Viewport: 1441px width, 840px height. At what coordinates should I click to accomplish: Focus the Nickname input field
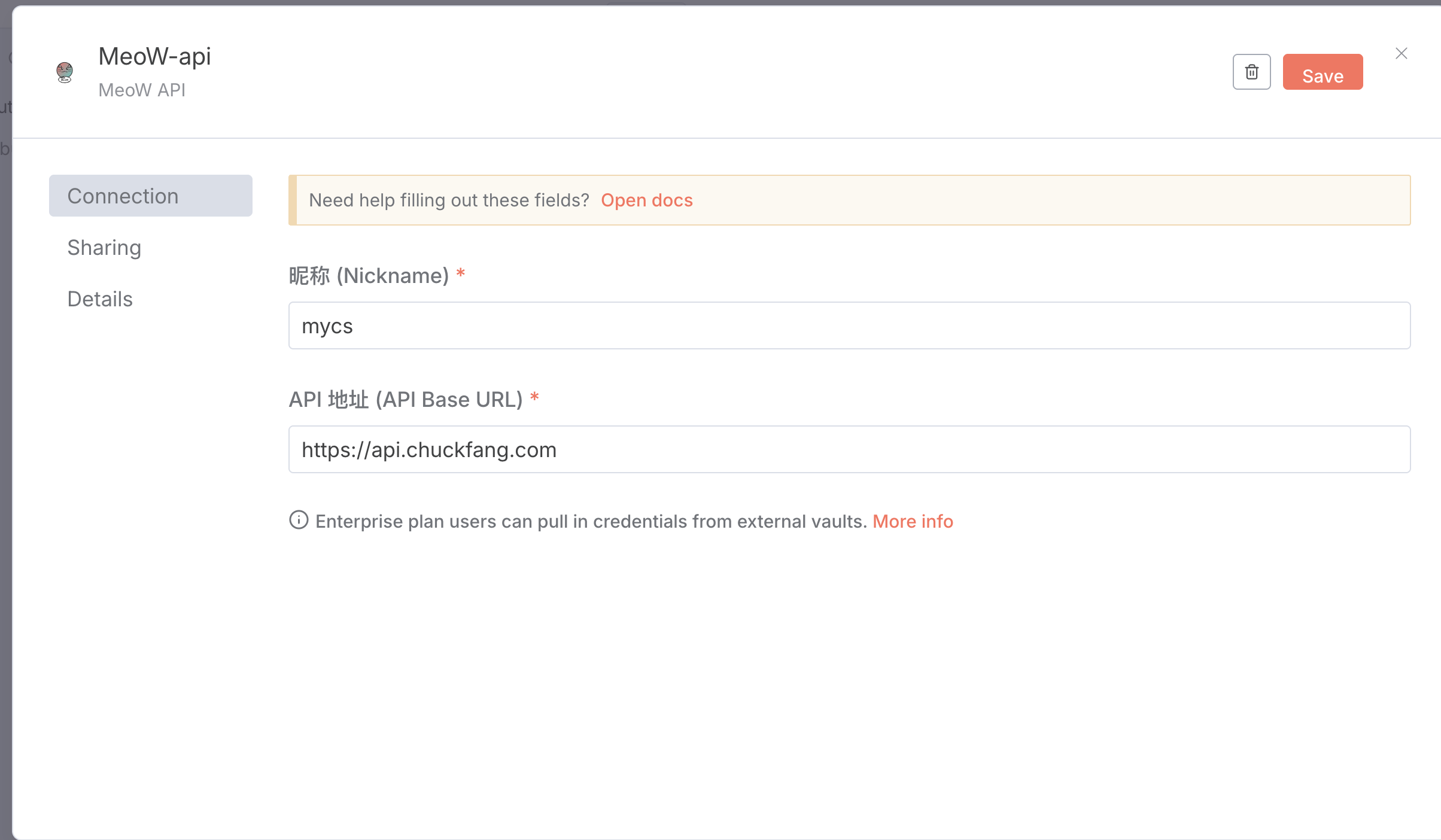(x=849, y=325)
